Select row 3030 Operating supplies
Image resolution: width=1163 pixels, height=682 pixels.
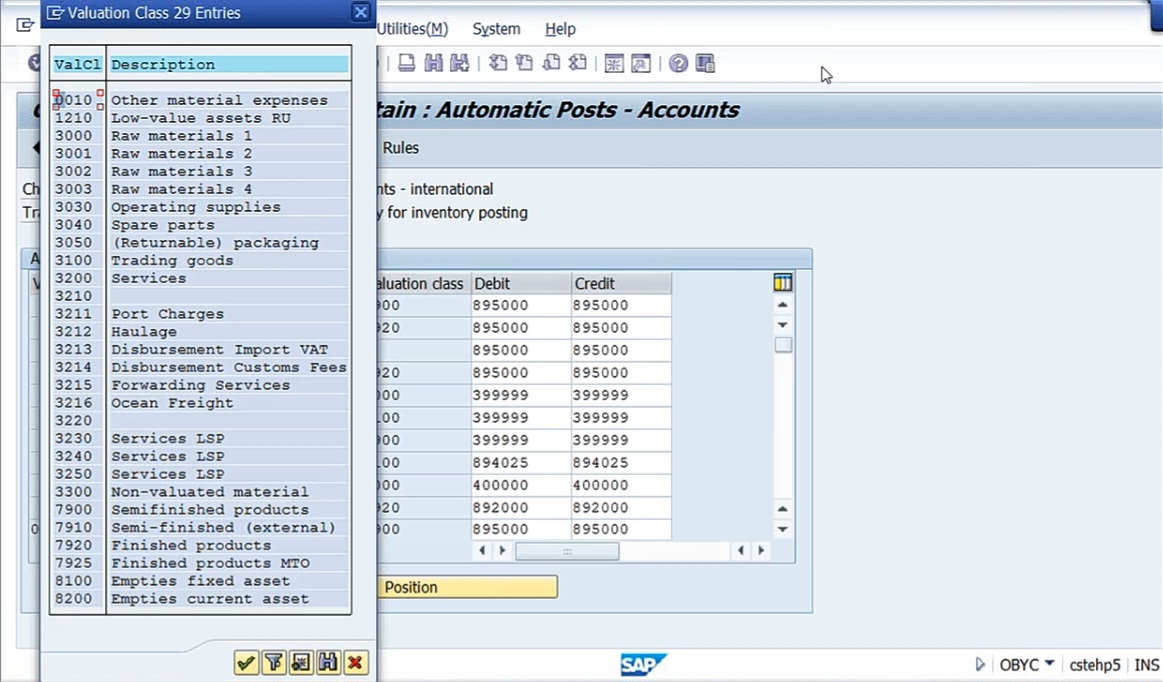201,207
